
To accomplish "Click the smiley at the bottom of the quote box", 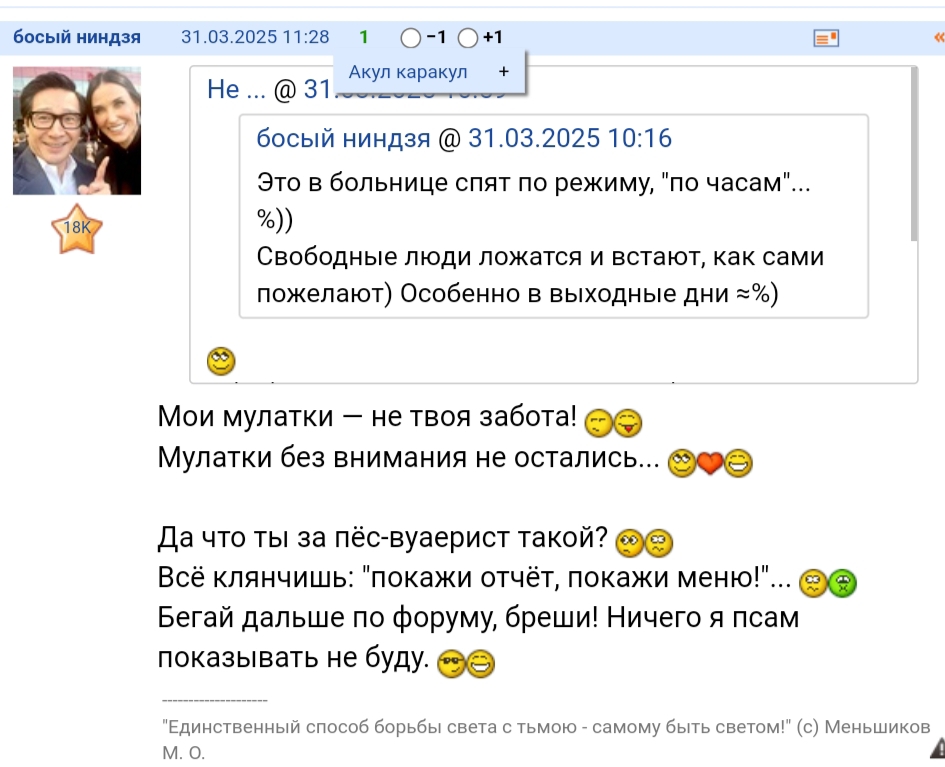I will [221, 362].
